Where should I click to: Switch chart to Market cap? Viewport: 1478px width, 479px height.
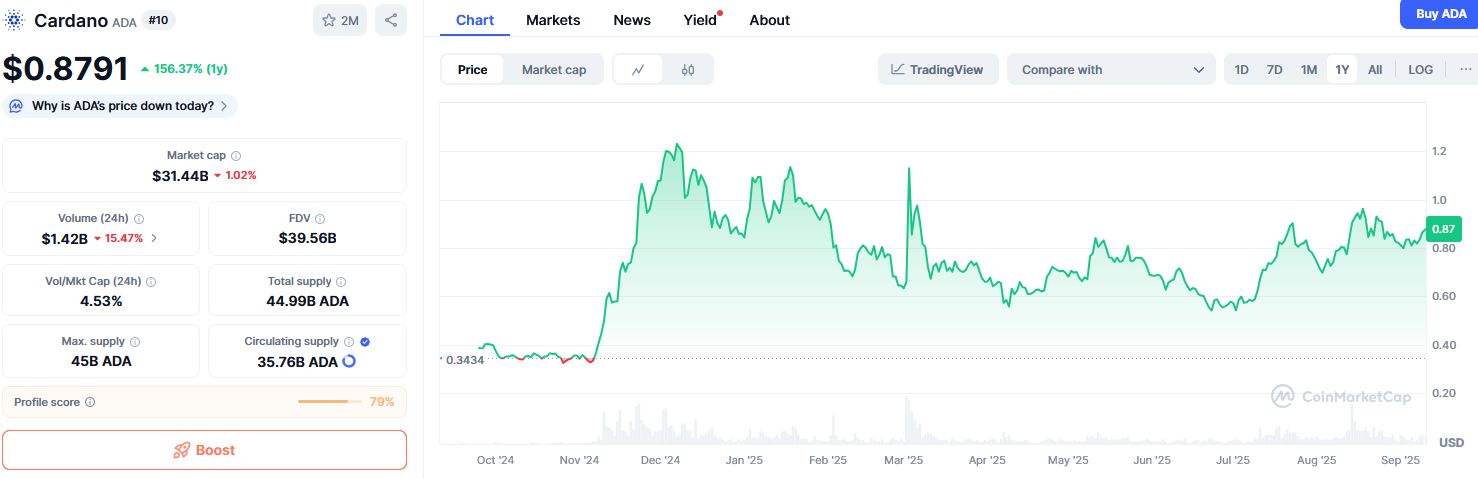(x=554, y=69)
